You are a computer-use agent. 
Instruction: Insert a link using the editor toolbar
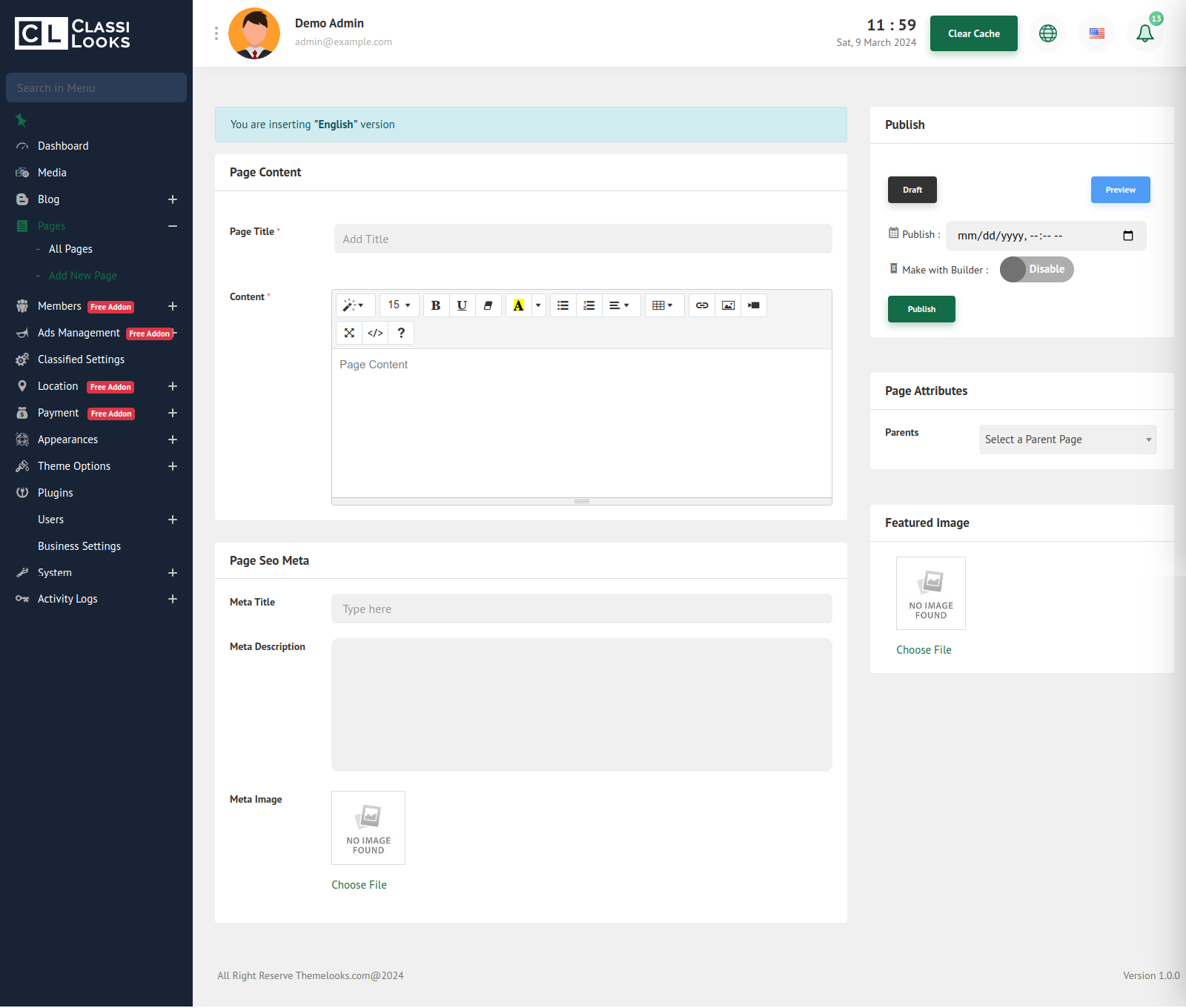point(702,305)
